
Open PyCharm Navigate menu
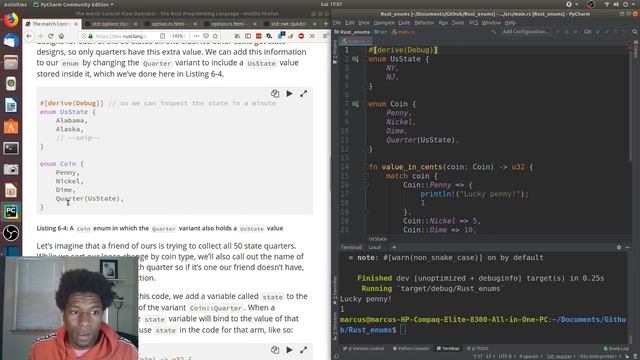(384, 23)
